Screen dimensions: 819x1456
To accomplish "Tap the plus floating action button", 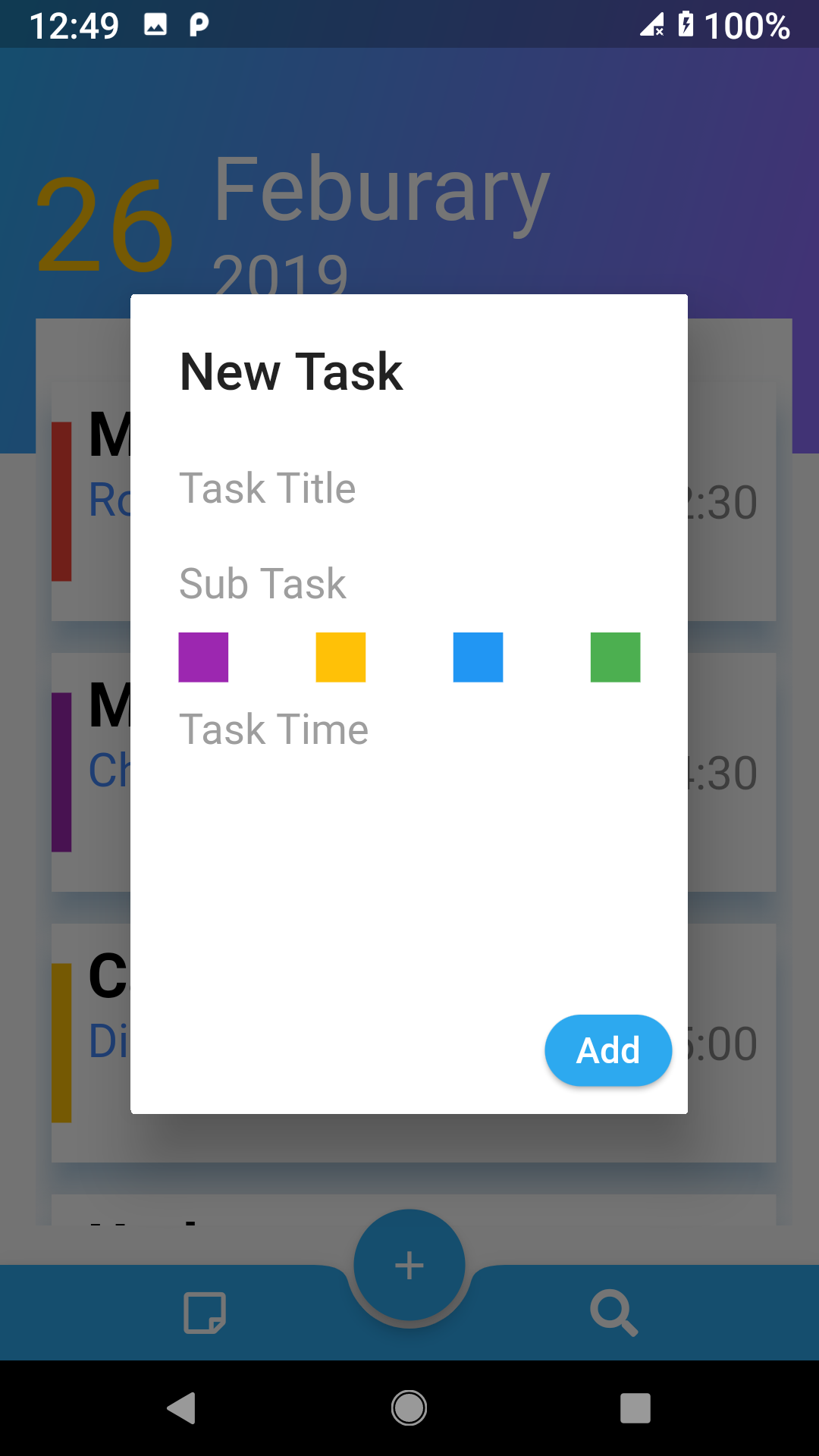I will click(409, 1266).
